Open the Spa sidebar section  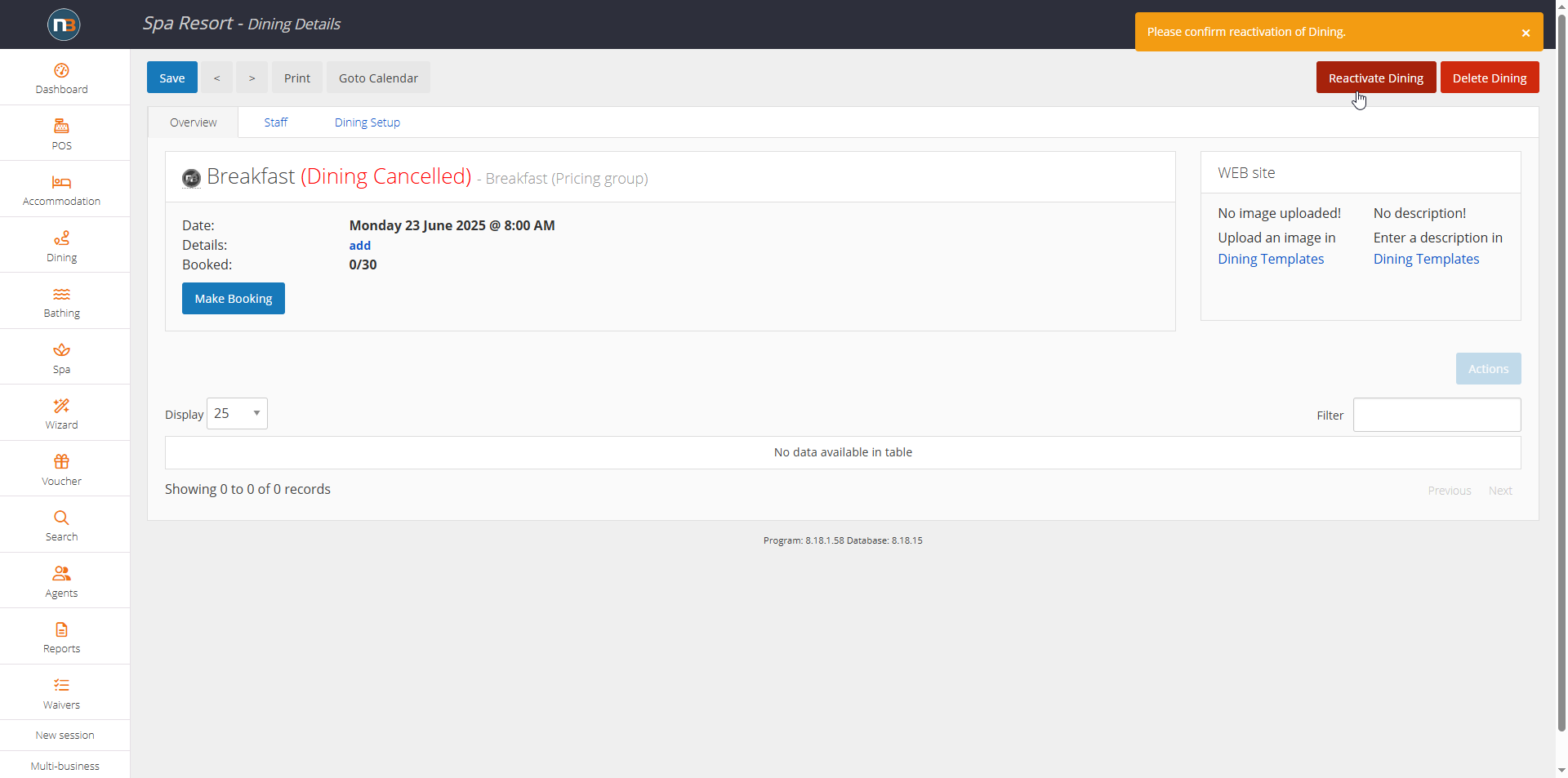pos(61,358)
